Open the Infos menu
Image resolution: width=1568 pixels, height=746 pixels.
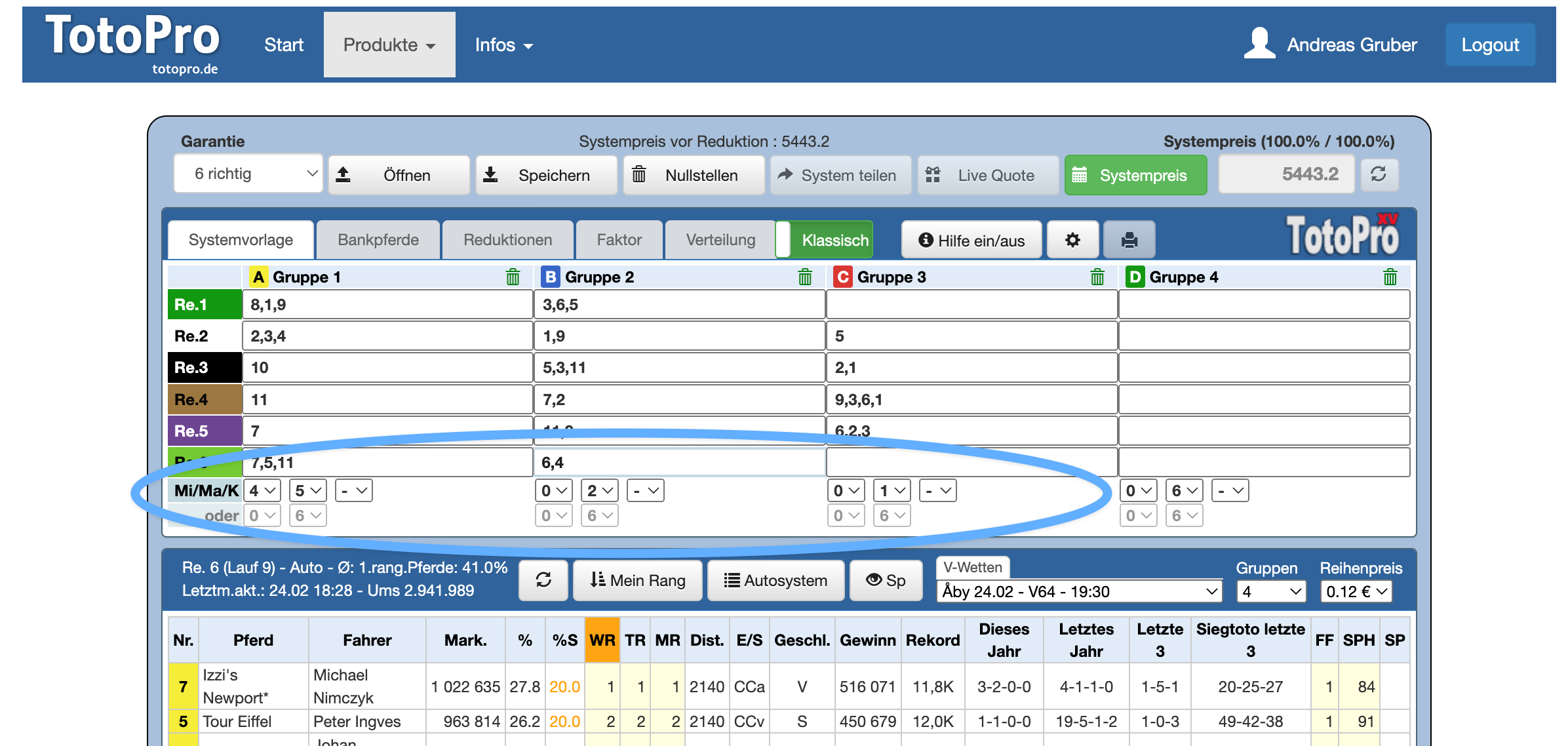pos(503,45)
